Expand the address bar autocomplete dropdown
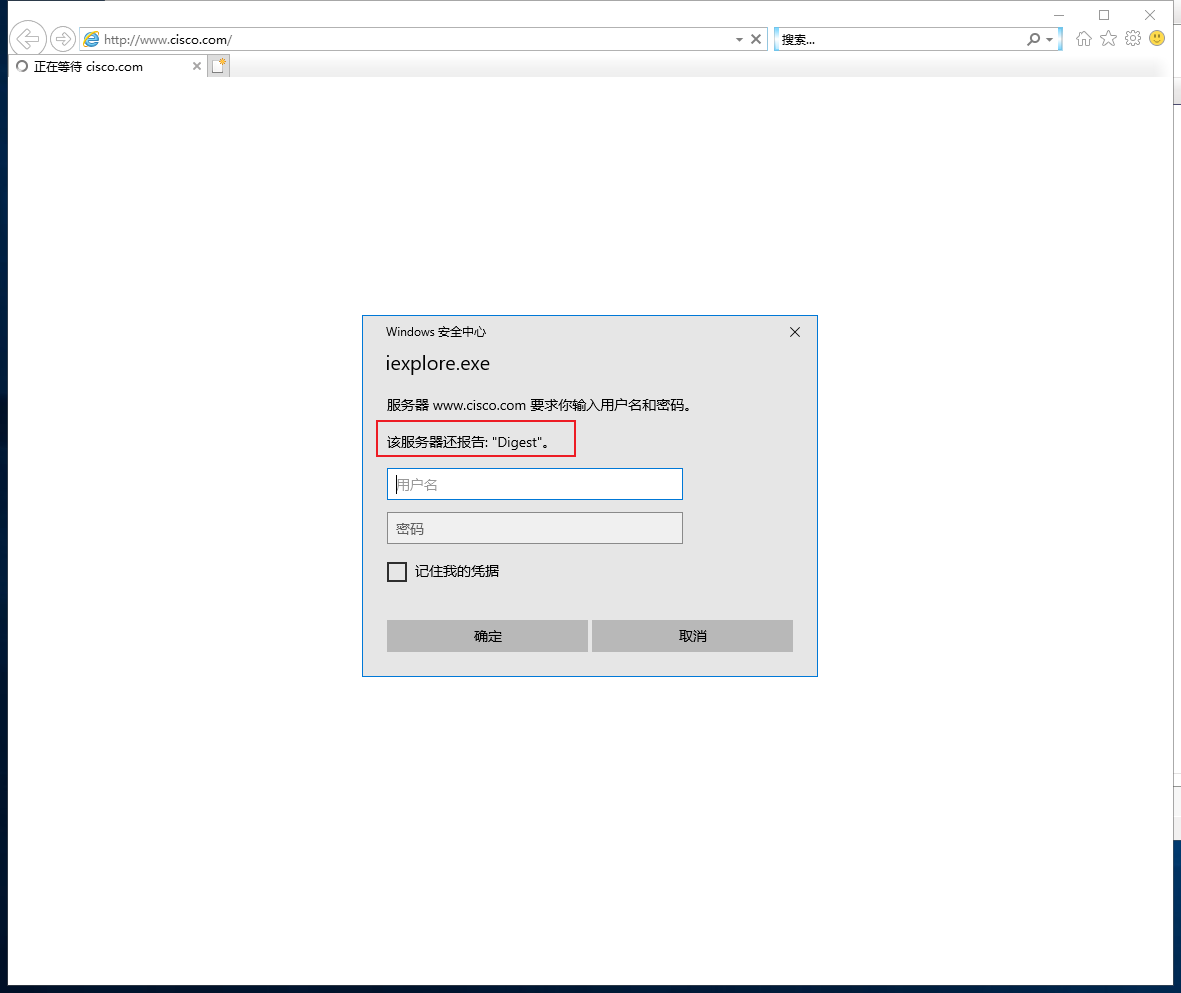This screenshot has width=1181, height=993. (x=740, y=39)
